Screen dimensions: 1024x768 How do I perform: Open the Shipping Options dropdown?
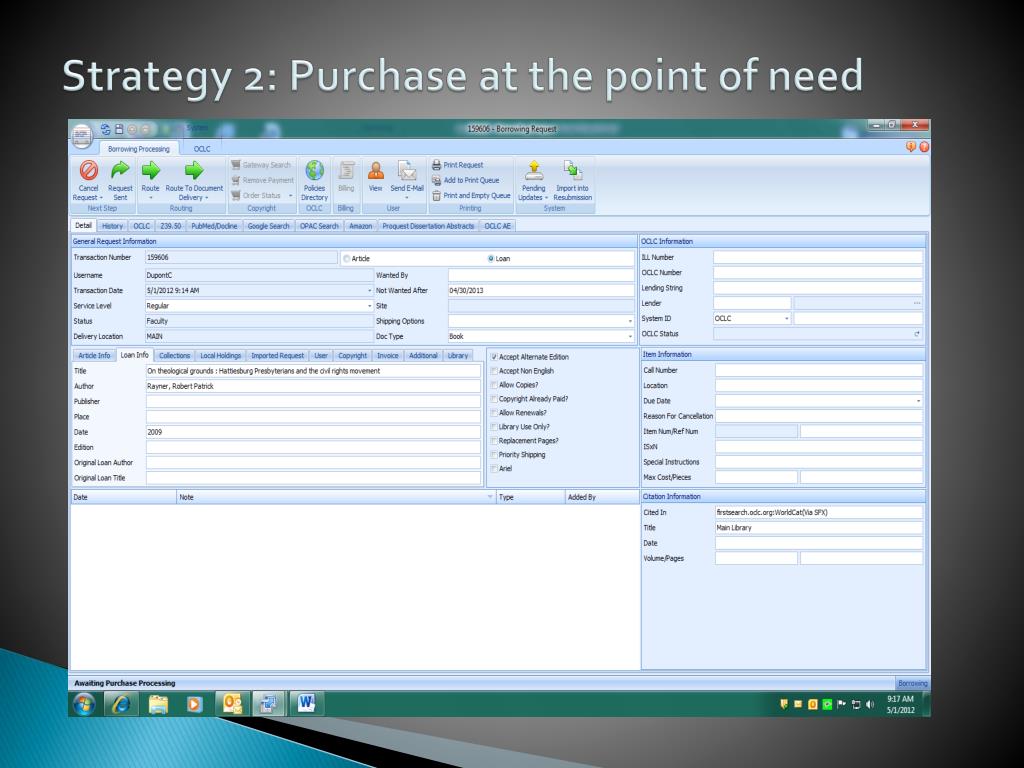(630, 321)
